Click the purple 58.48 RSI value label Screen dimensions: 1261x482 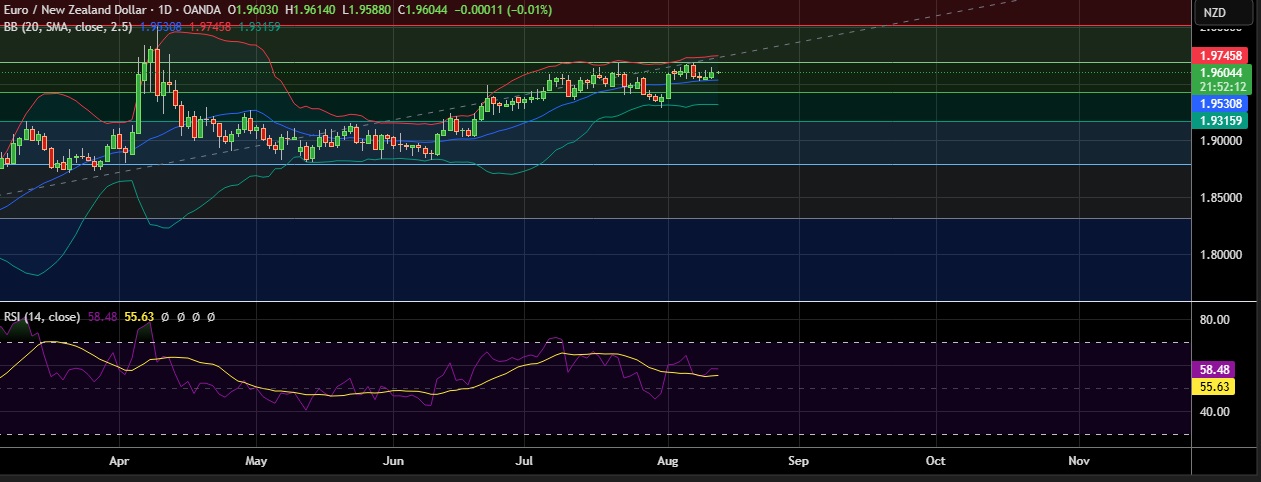(x=1214, y=369)
